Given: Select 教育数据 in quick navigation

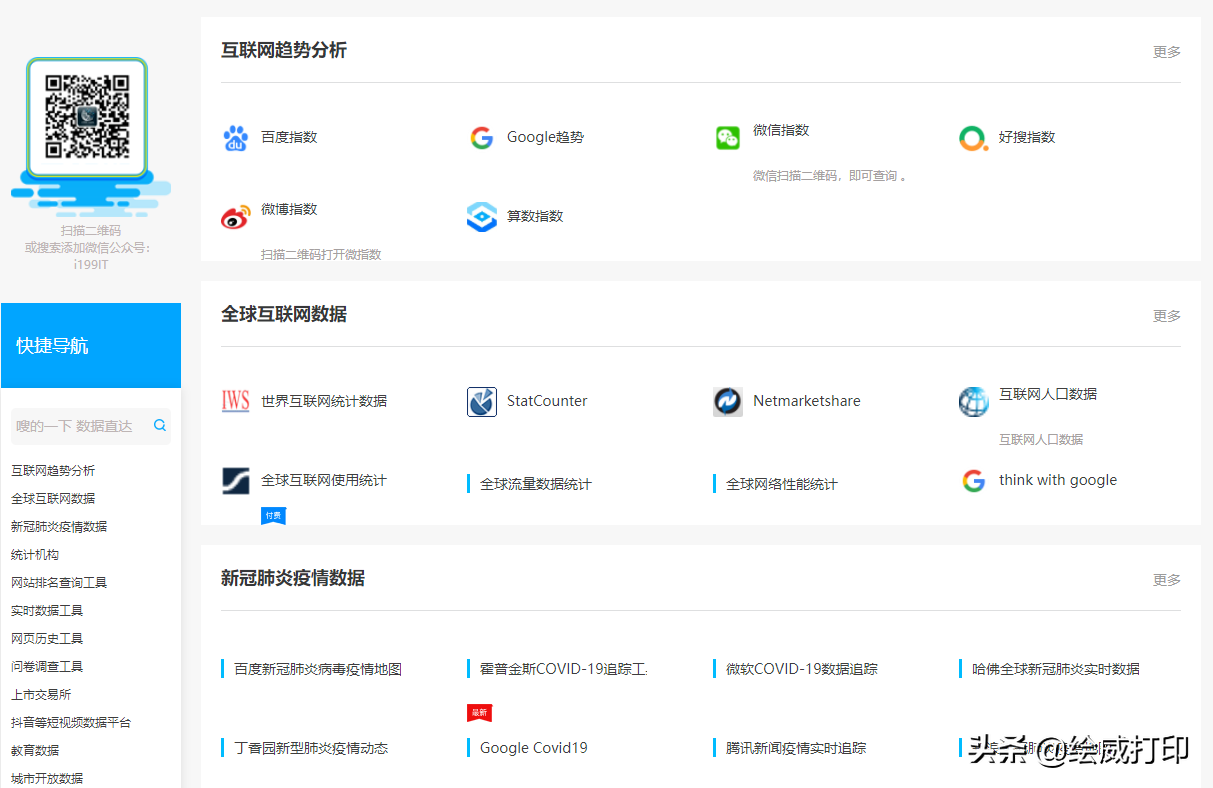Looking at the screenshot, I should pos(35,751).
